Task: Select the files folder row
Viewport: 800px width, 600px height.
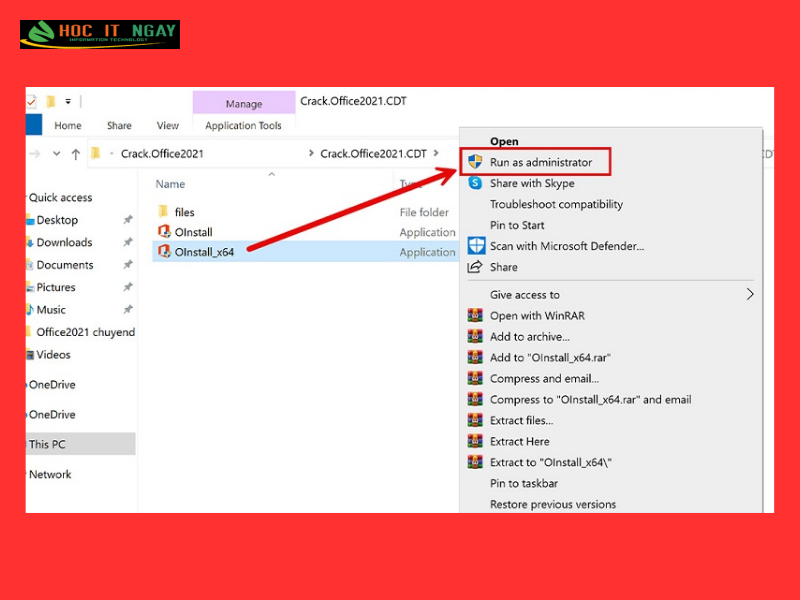Action: coord(305,212)
